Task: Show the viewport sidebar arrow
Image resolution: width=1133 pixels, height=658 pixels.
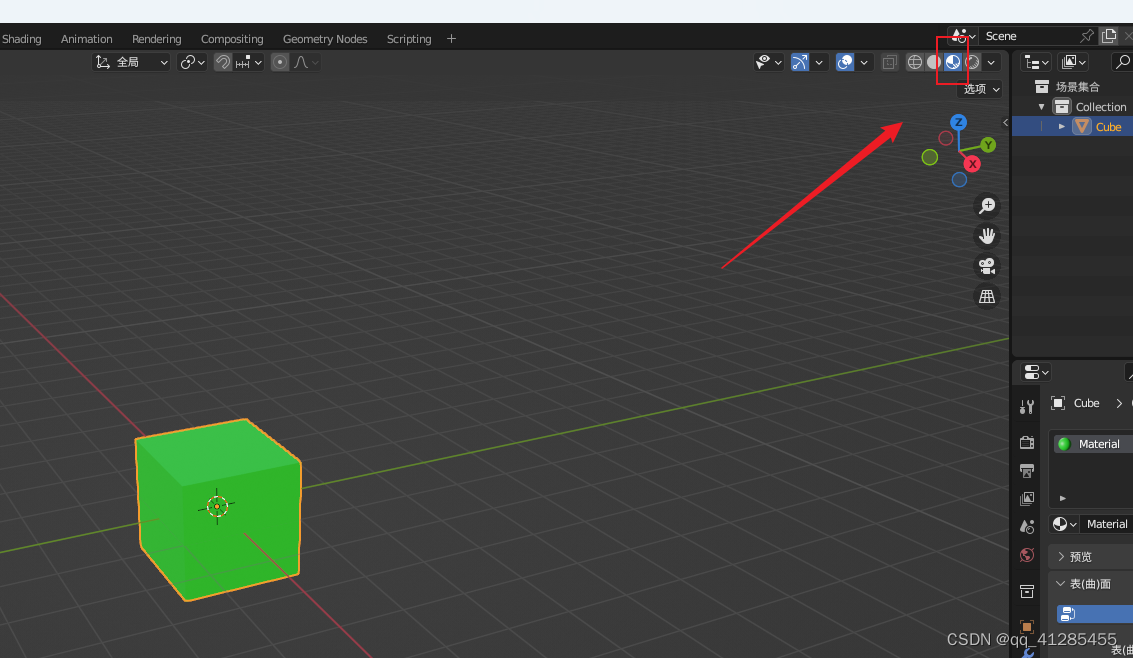Action: click(1005, 122)
